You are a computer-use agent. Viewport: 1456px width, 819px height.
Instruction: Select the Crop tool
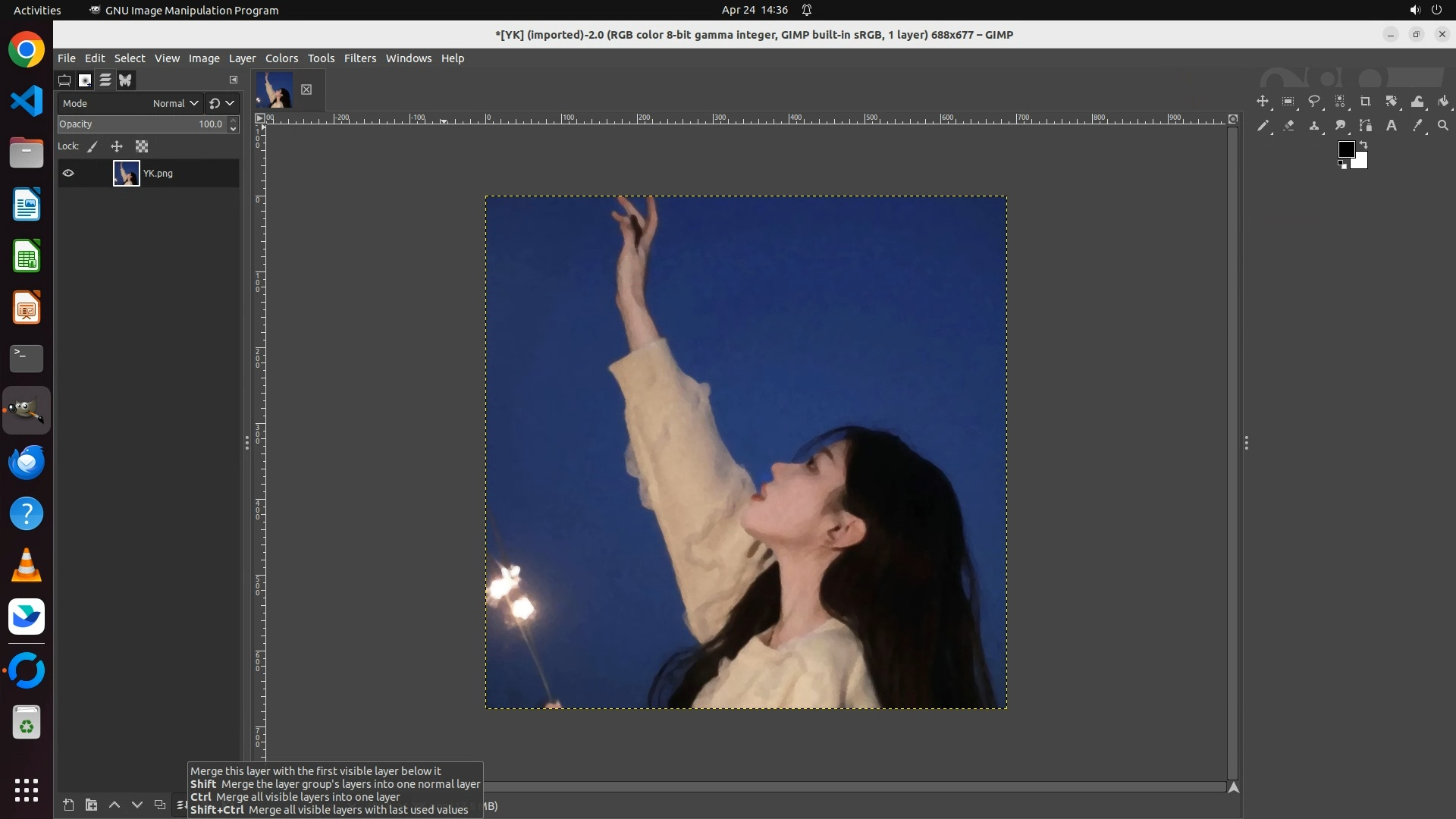[1366, 102]
